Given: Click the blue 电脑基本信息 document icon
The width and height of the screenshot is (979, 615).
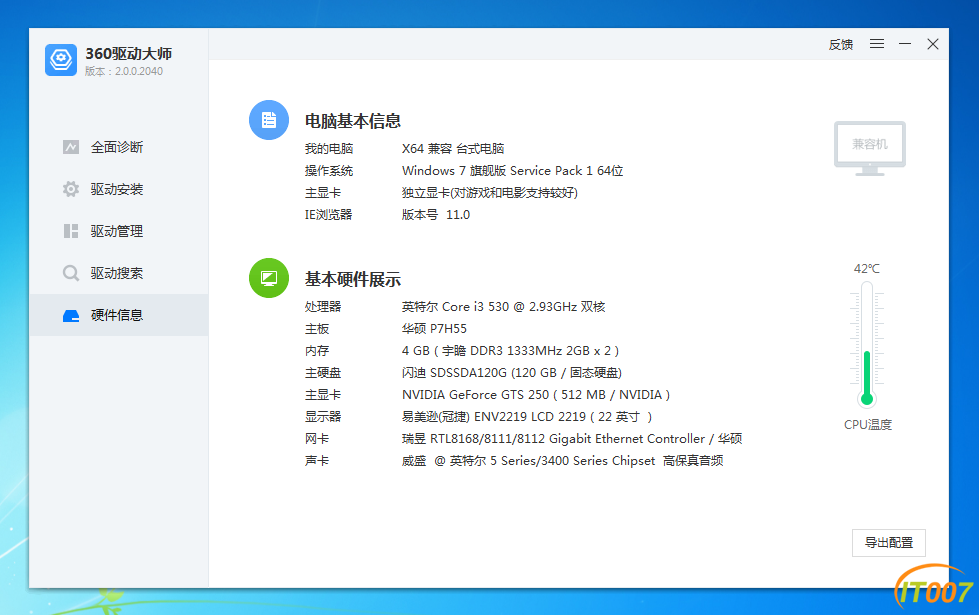Looking at the screenshot, I should coord(269,120).
